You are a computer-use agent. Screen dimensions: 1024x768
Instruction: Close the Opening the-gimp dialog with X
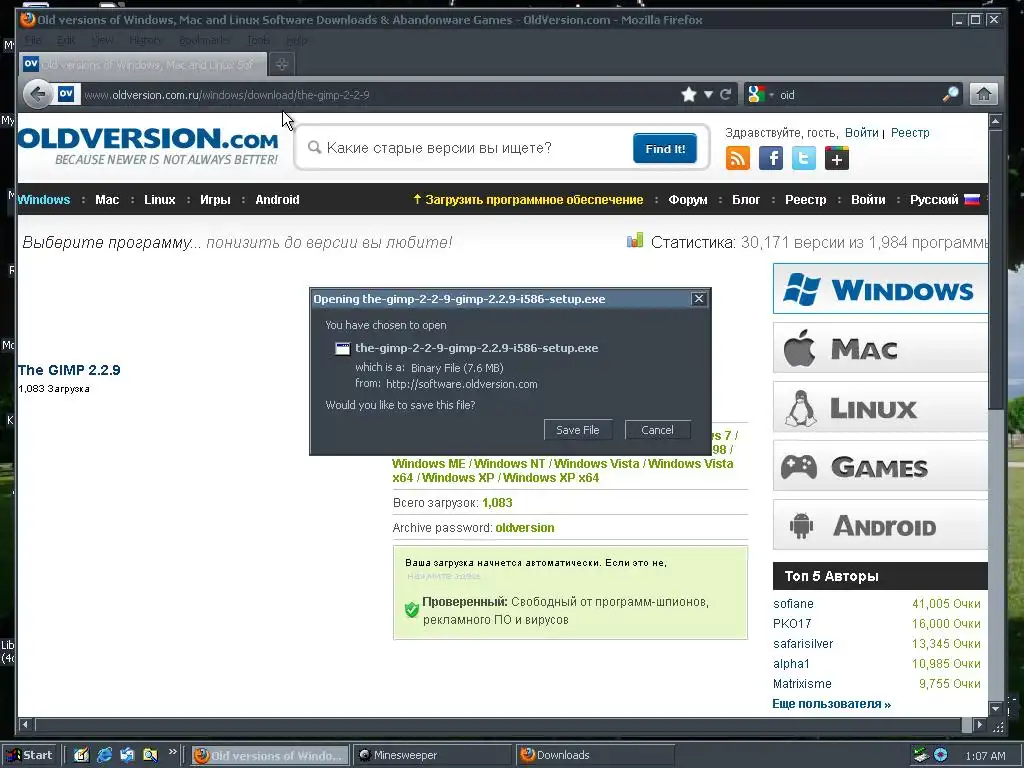[698, 298]
